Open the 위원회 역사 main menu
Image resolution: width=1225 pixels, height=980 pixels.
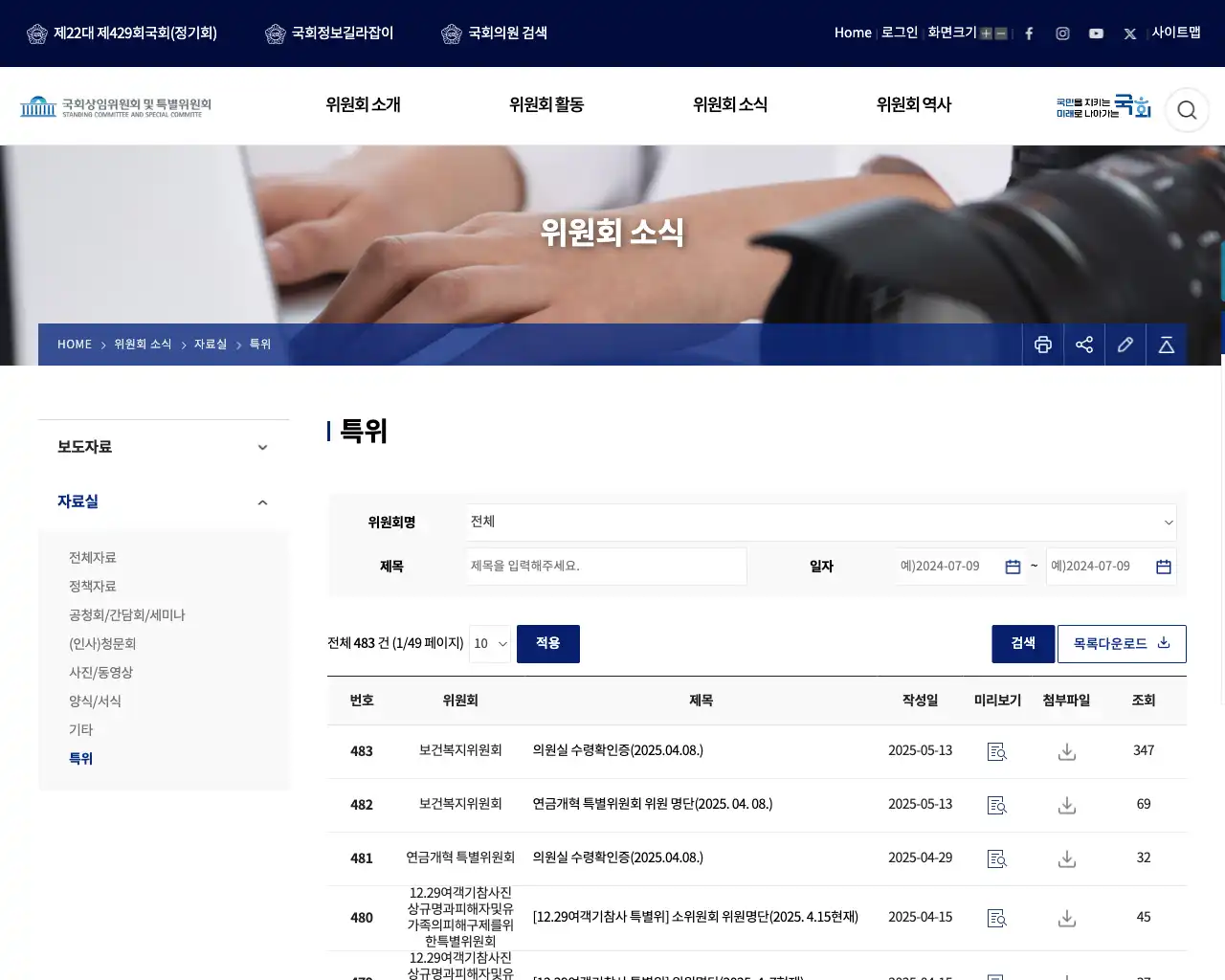[914, 104]
